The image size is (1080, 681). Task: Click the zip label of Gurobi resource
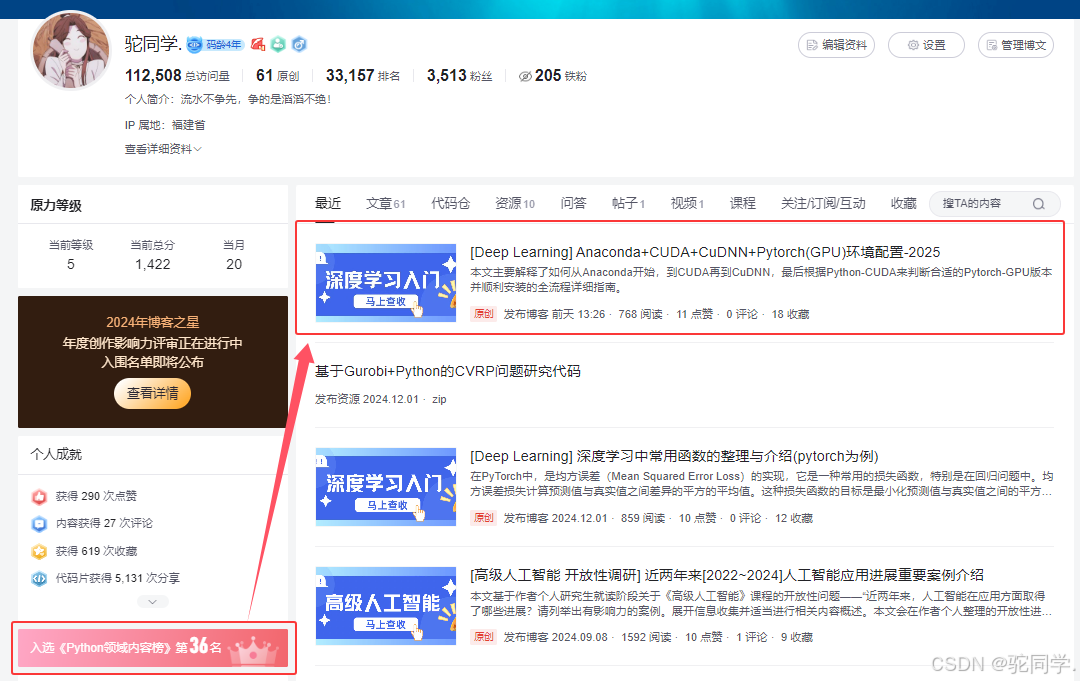click(439, 399)
